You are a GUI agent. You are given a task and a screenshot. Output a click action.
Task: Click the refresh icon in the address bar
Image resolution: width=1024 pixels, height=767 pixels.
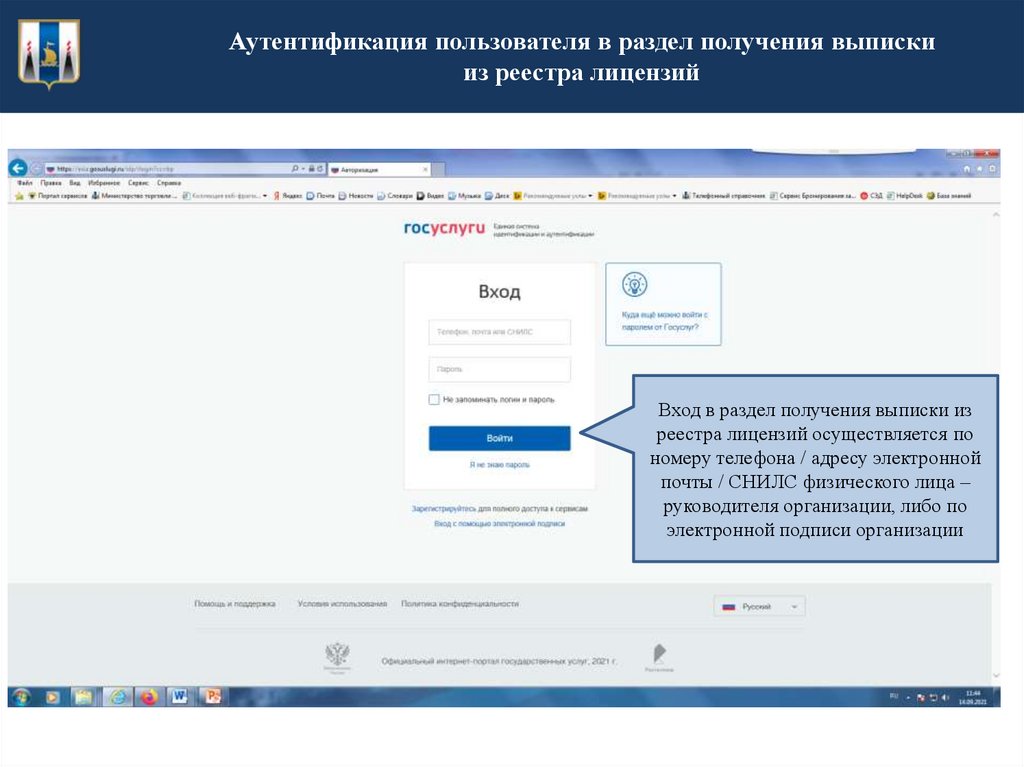[320, 168]
